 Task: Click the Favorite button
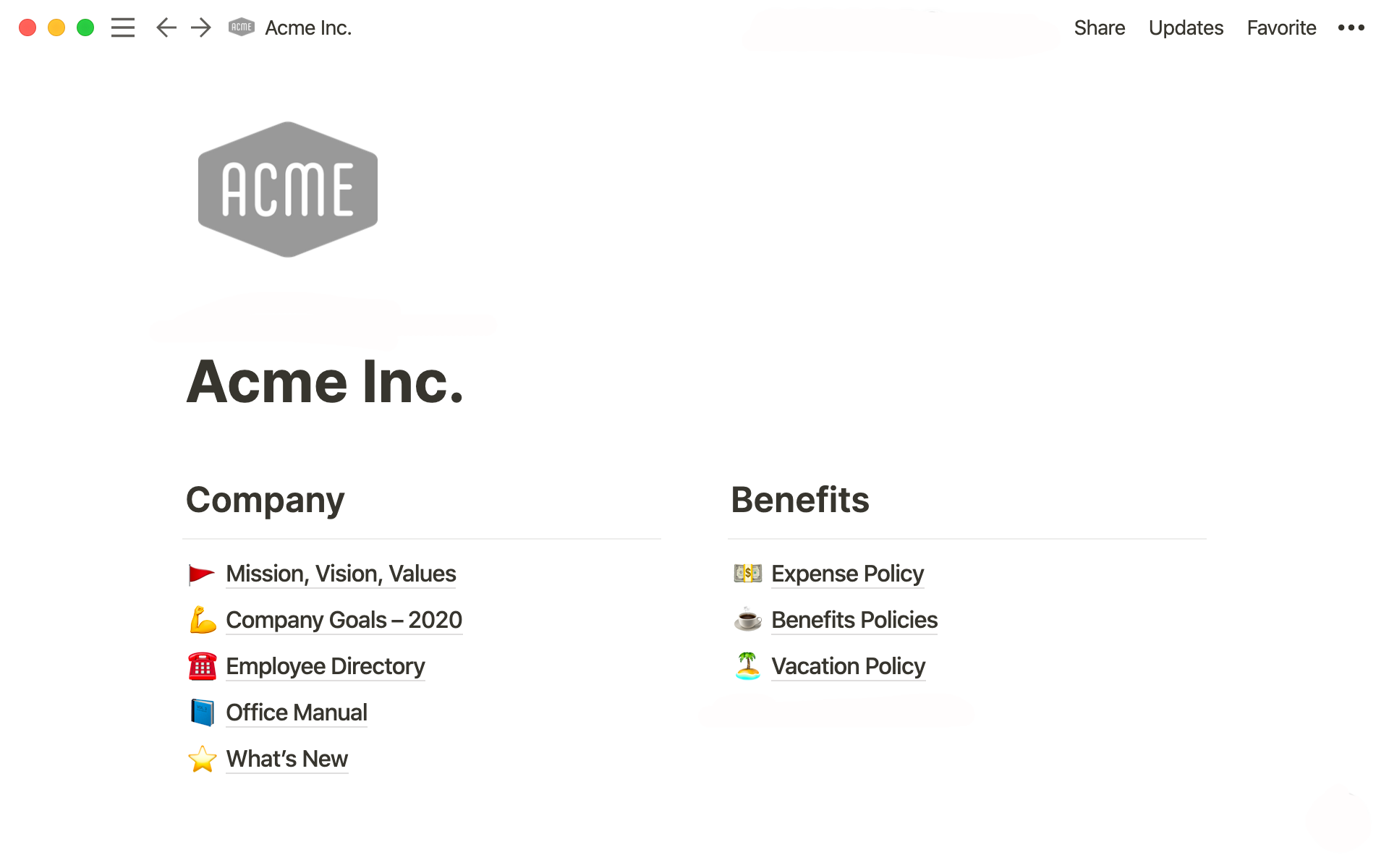(1281, 27)
